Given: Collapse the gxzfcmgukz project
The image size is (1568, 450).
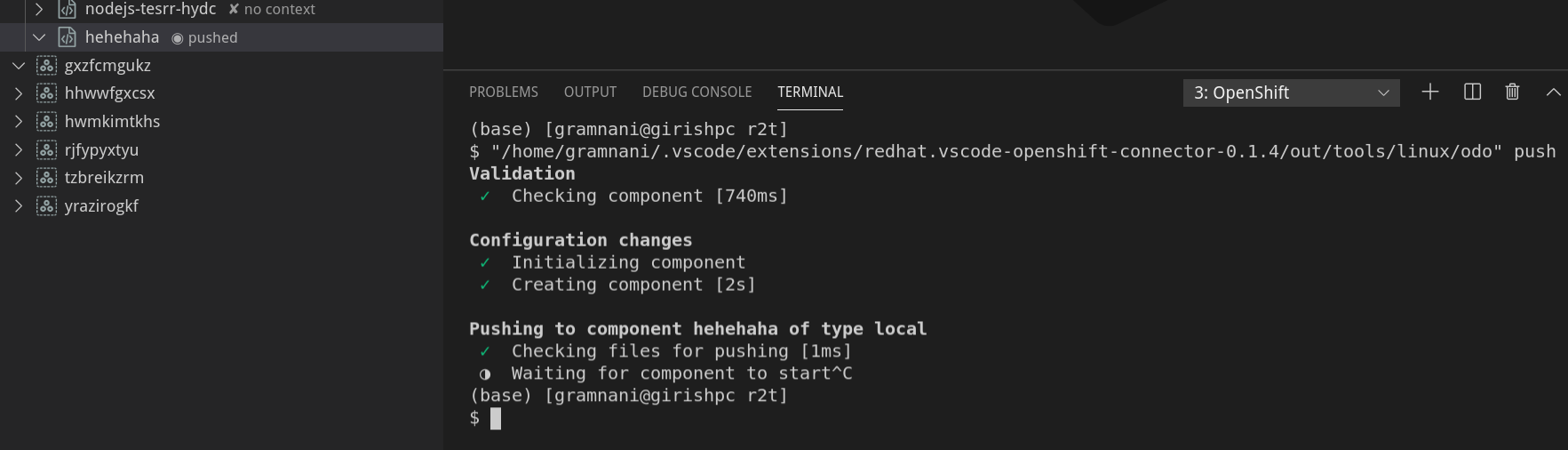Looking at the screenshot, I should pyautogui.click(x=19, y=66).
